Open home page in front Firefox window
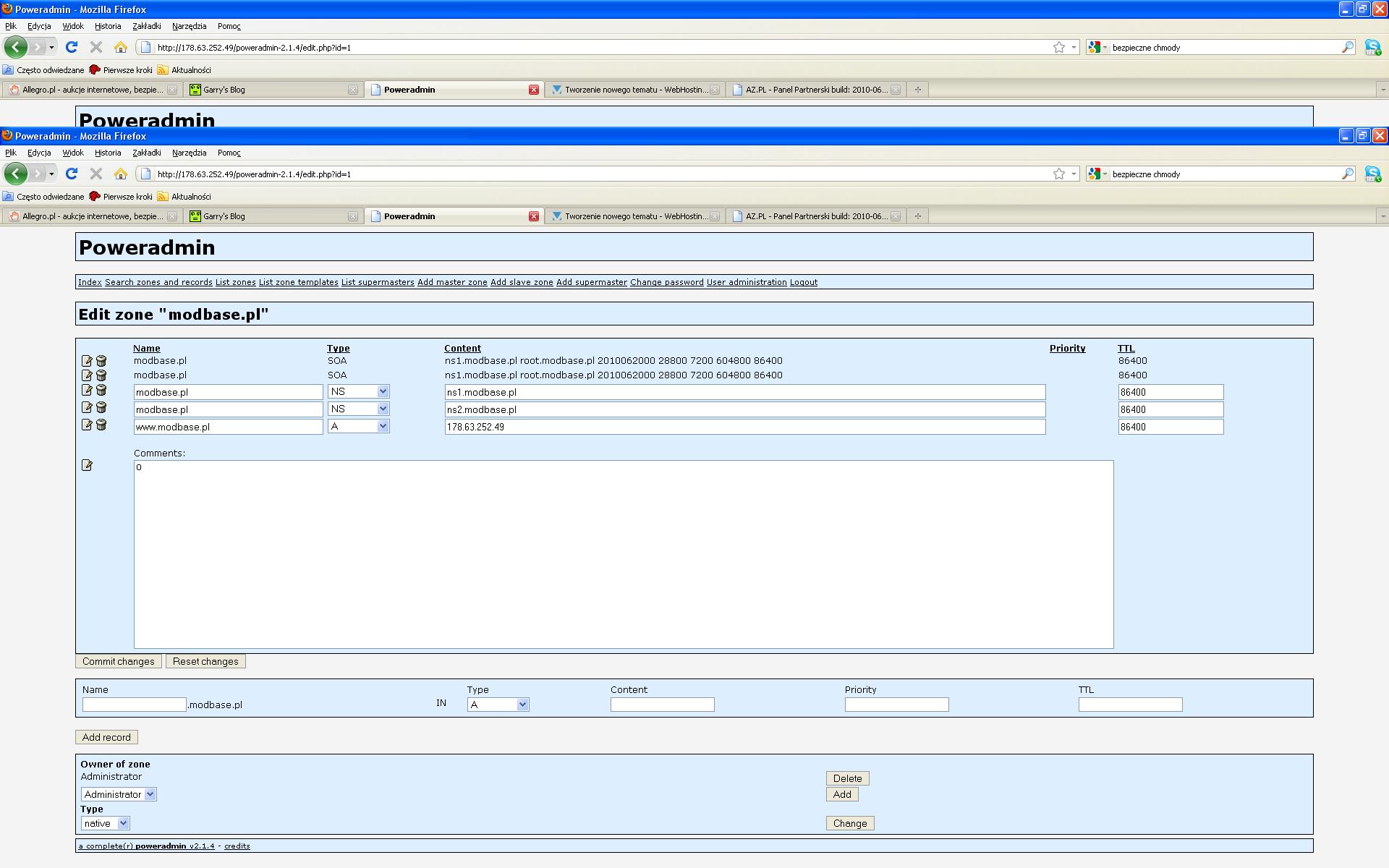Image resolution: width=1389 pixels, height=868 pixels. pyautogui.click(x=121, y=174)
